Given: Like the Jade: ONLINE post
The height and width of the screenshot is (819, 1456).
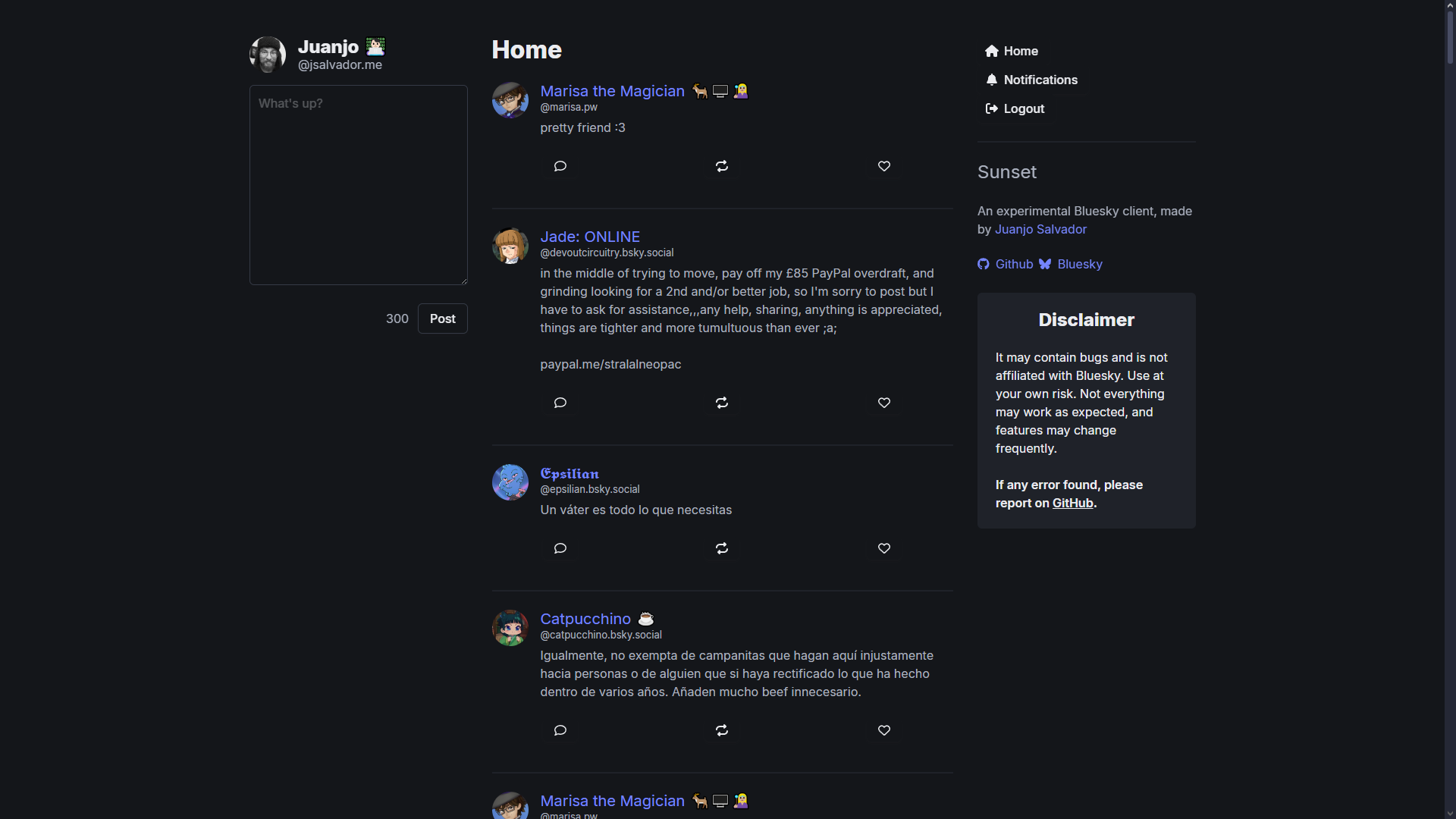Looking at the screenshot, I should [884, 403].
